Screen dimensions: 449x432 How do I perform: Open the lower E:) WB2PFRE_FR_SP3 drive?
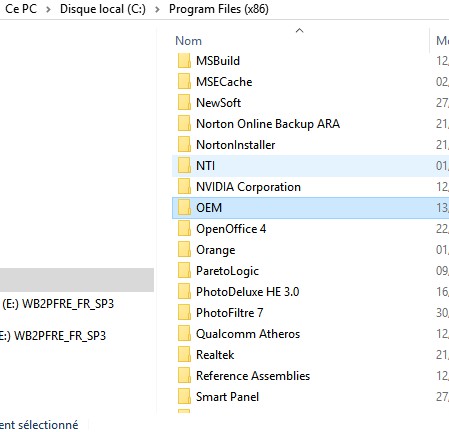[53, 335]
